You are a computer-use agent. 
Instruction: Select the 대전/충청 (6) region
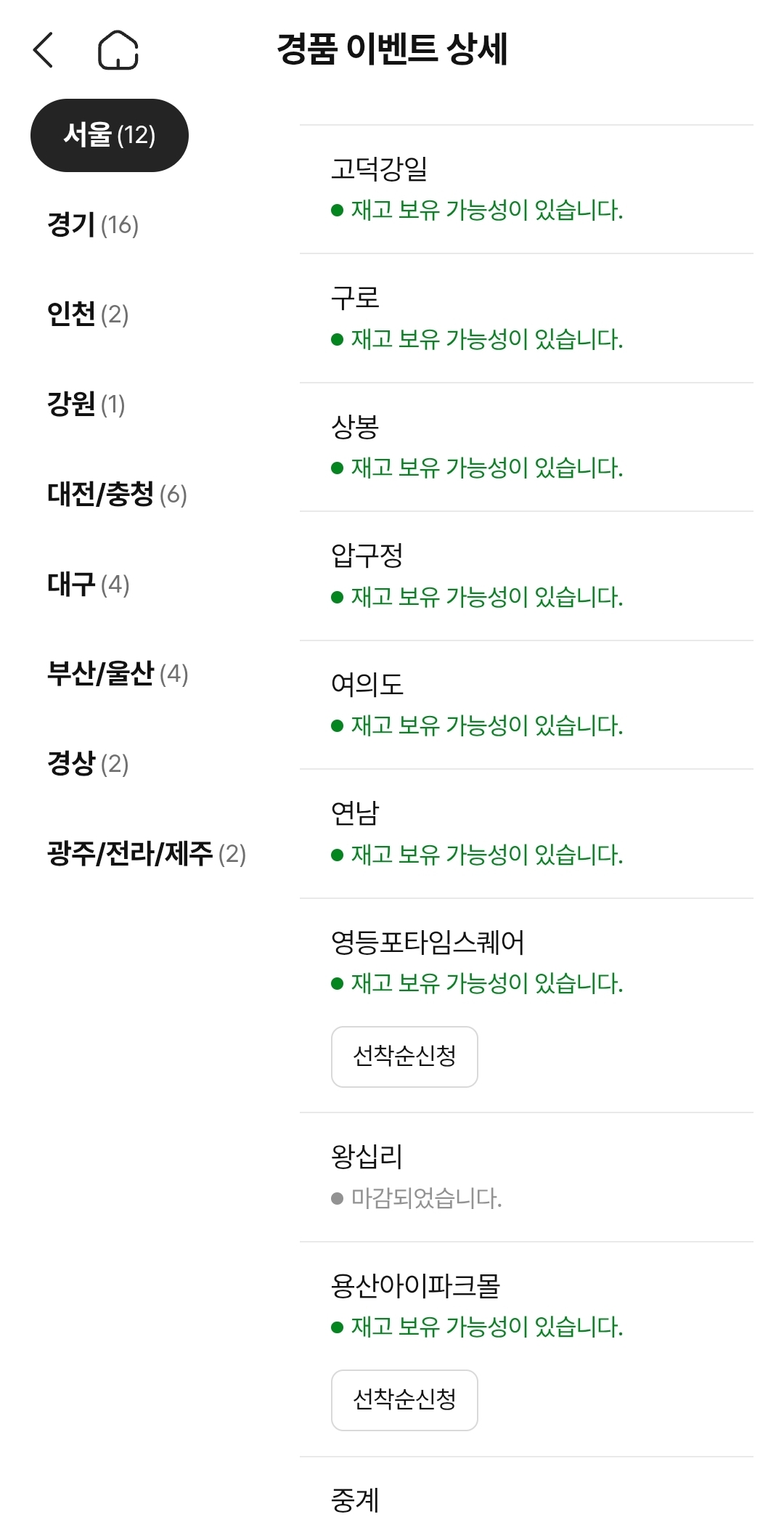point(117,495)
